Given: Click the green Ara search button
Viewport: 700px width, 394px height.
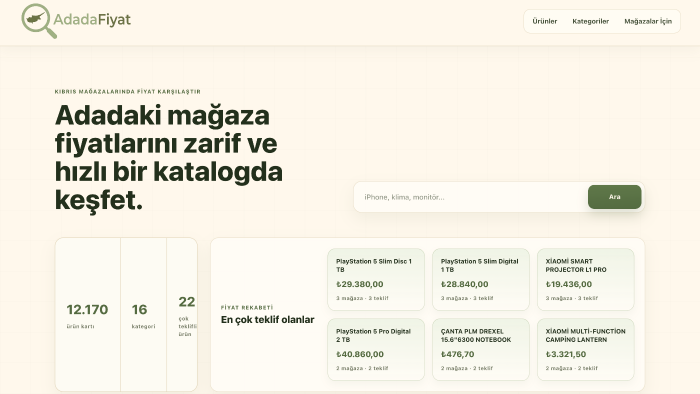Looking at the screenshot, I should pos(614,197).
